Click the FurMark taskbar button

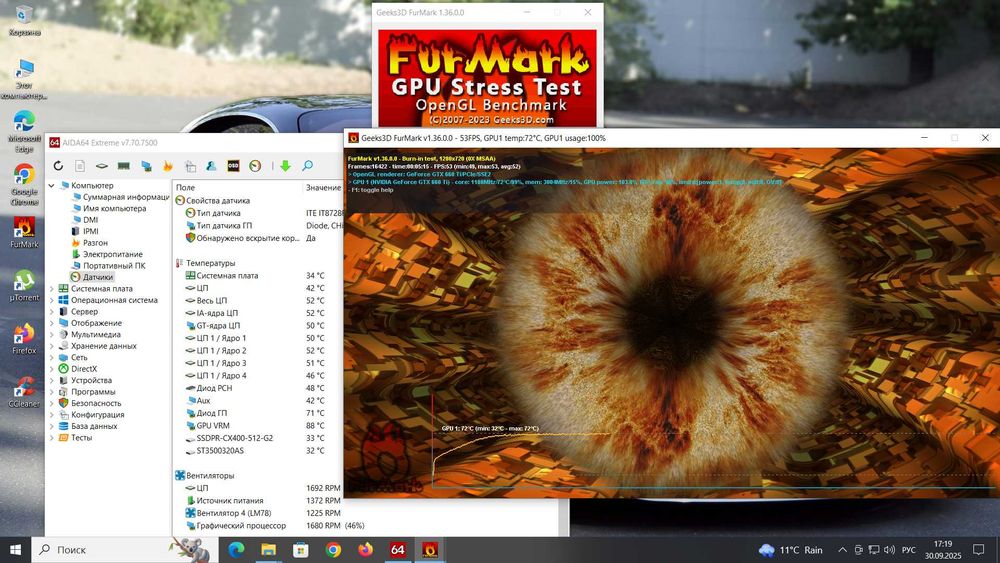click(430, 550)
